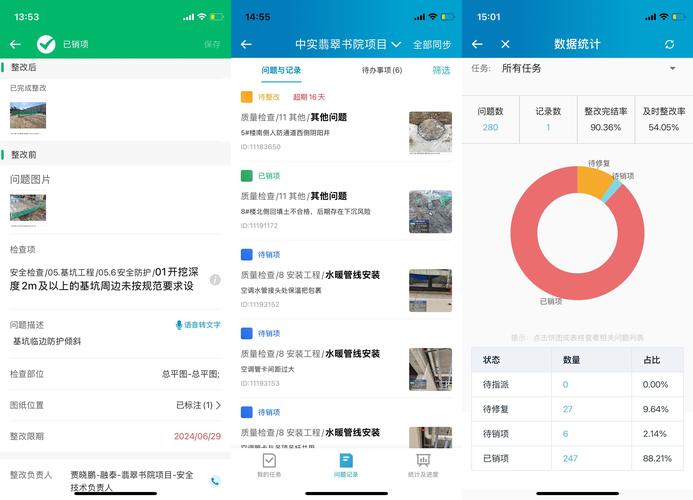
Task: Open the photo for issue ID:11193153
Action: tap(430, 369)
